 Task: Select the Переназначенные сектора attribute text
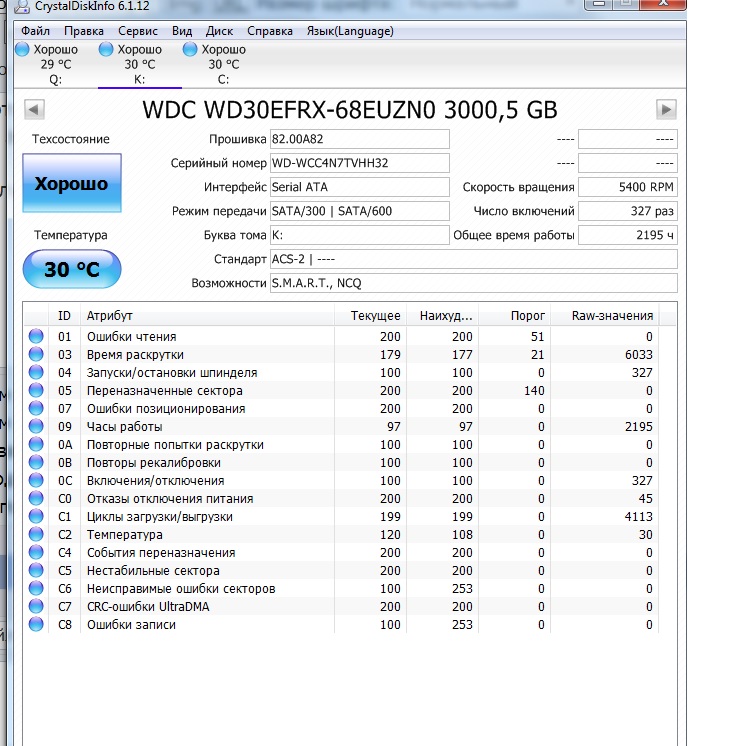click(x=165, y=391)
